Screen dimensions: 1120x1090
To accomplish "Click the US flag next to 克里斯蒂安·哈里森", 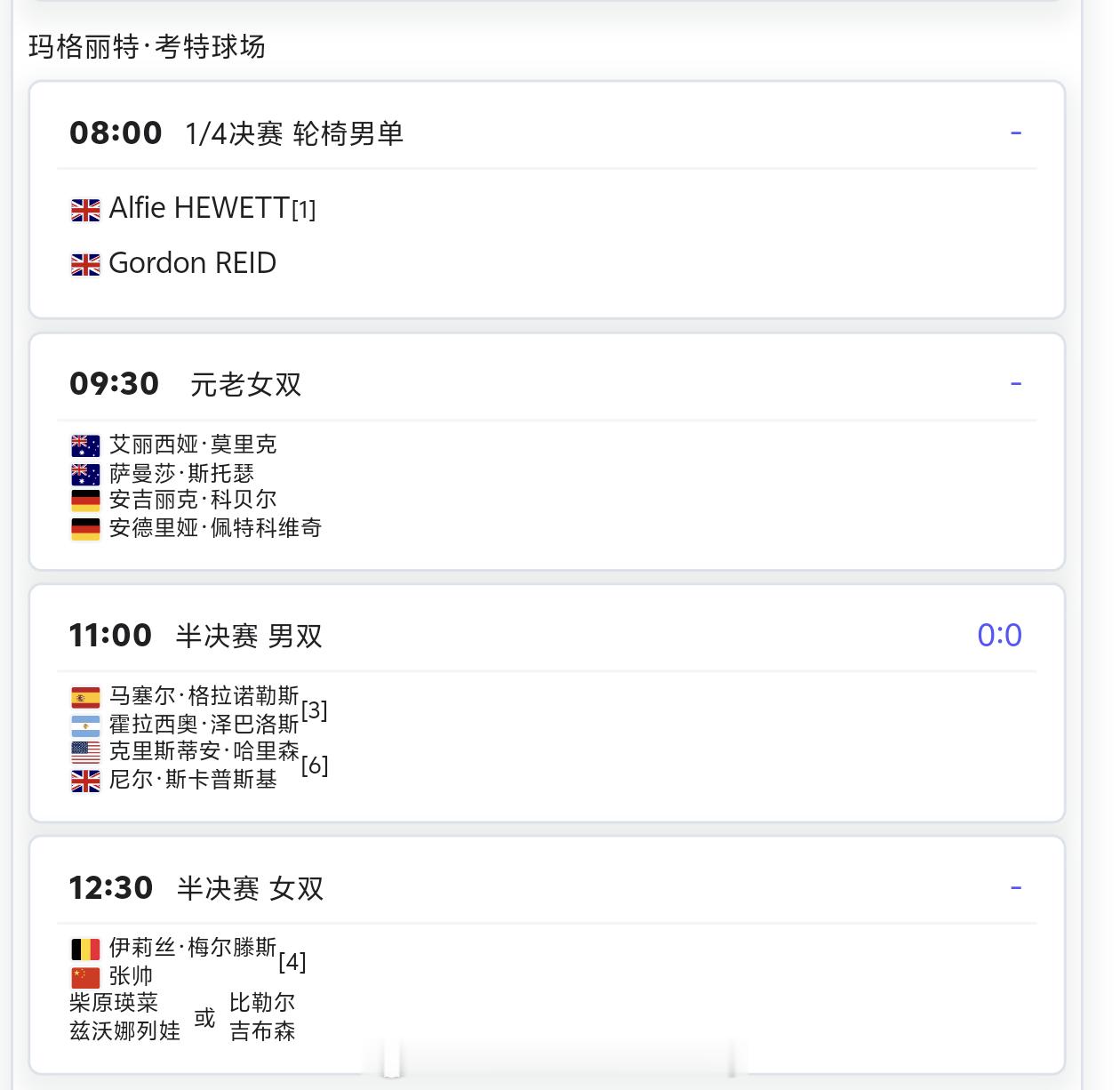I will 85,752.
